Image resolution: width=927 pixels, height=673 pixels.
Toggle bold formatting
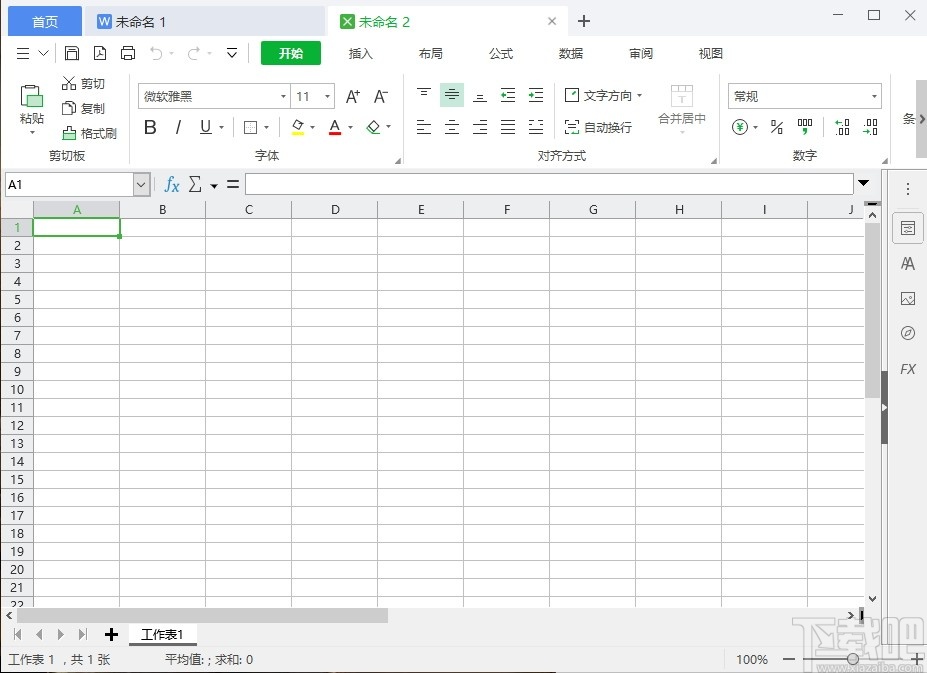[149, 127]
